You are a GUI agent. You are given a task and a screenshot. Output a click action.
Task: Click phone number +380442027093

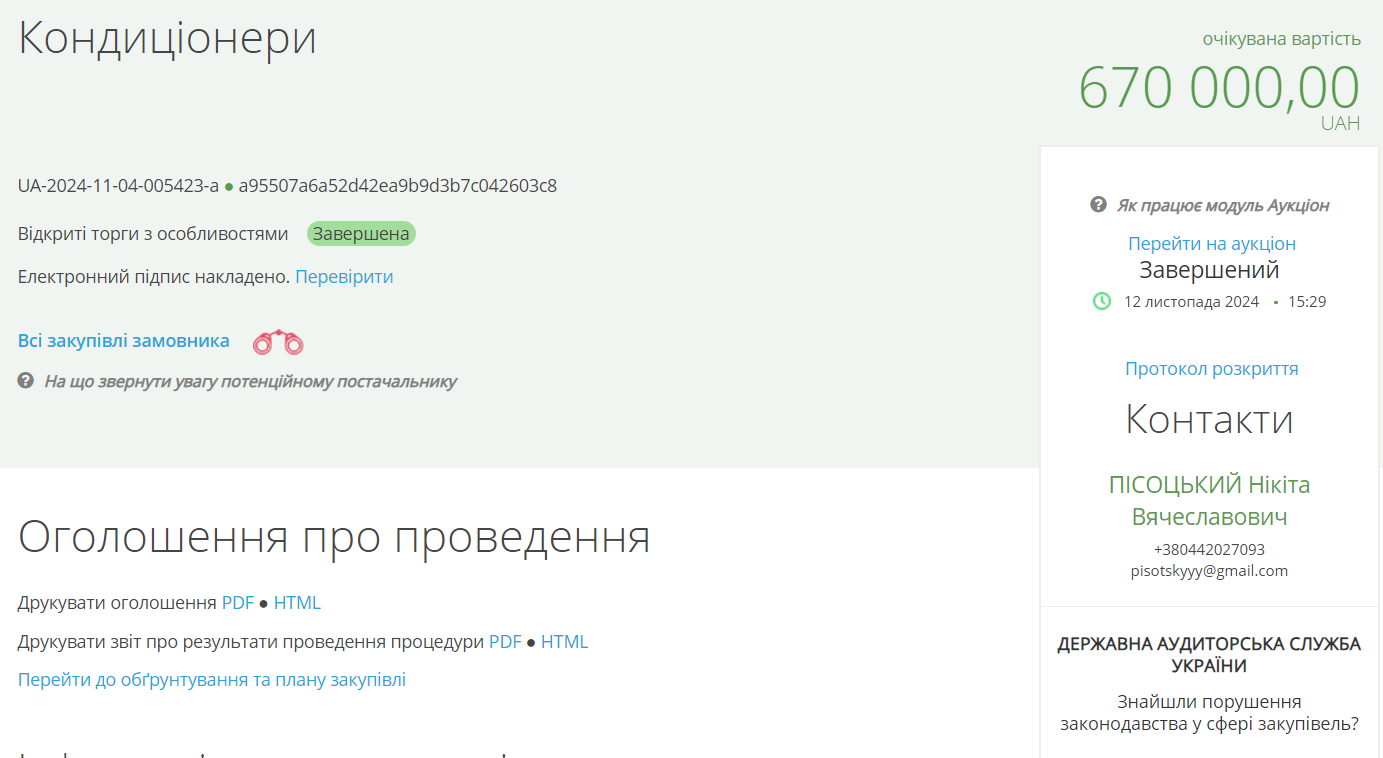(x=1209, y=549)
